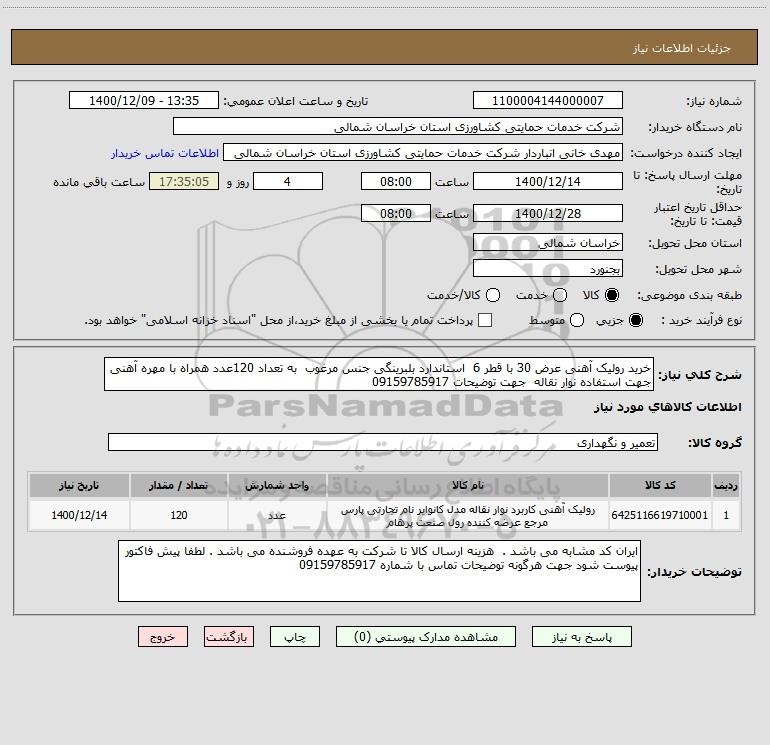The height and width of the screenshot is (745, 770).
Task: Click the کد کالا column header
Action: (660, 486)
